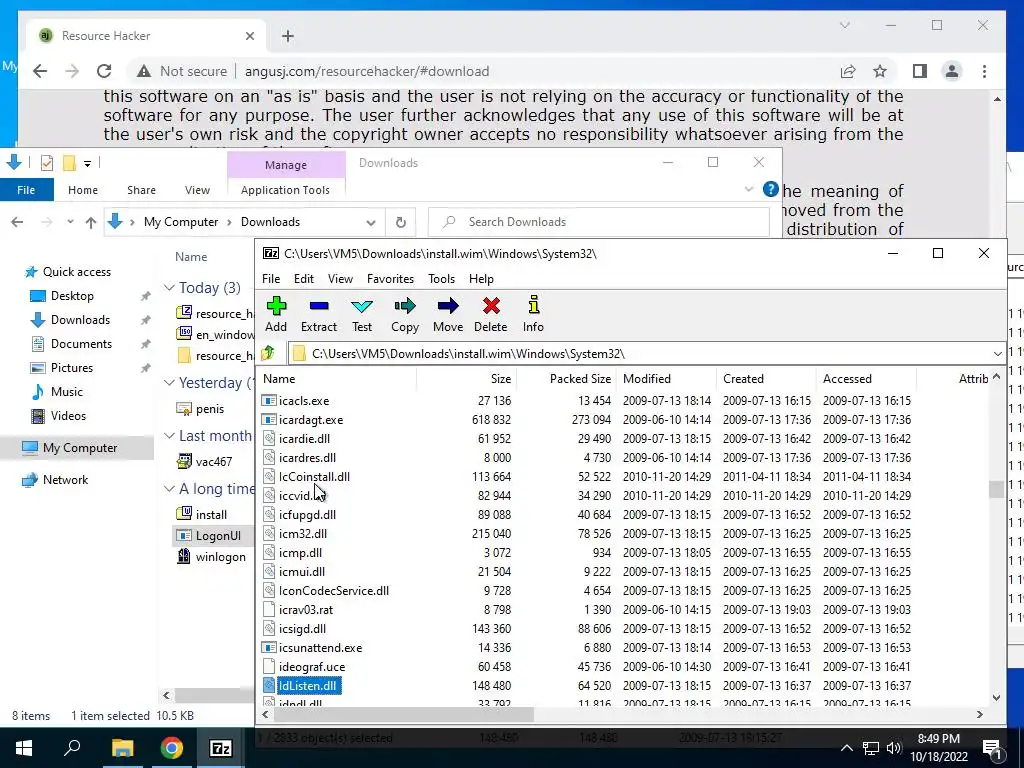Collapse the Last month group in Downloads
This screenshot has height=768, width=1024.
(169, 436)
